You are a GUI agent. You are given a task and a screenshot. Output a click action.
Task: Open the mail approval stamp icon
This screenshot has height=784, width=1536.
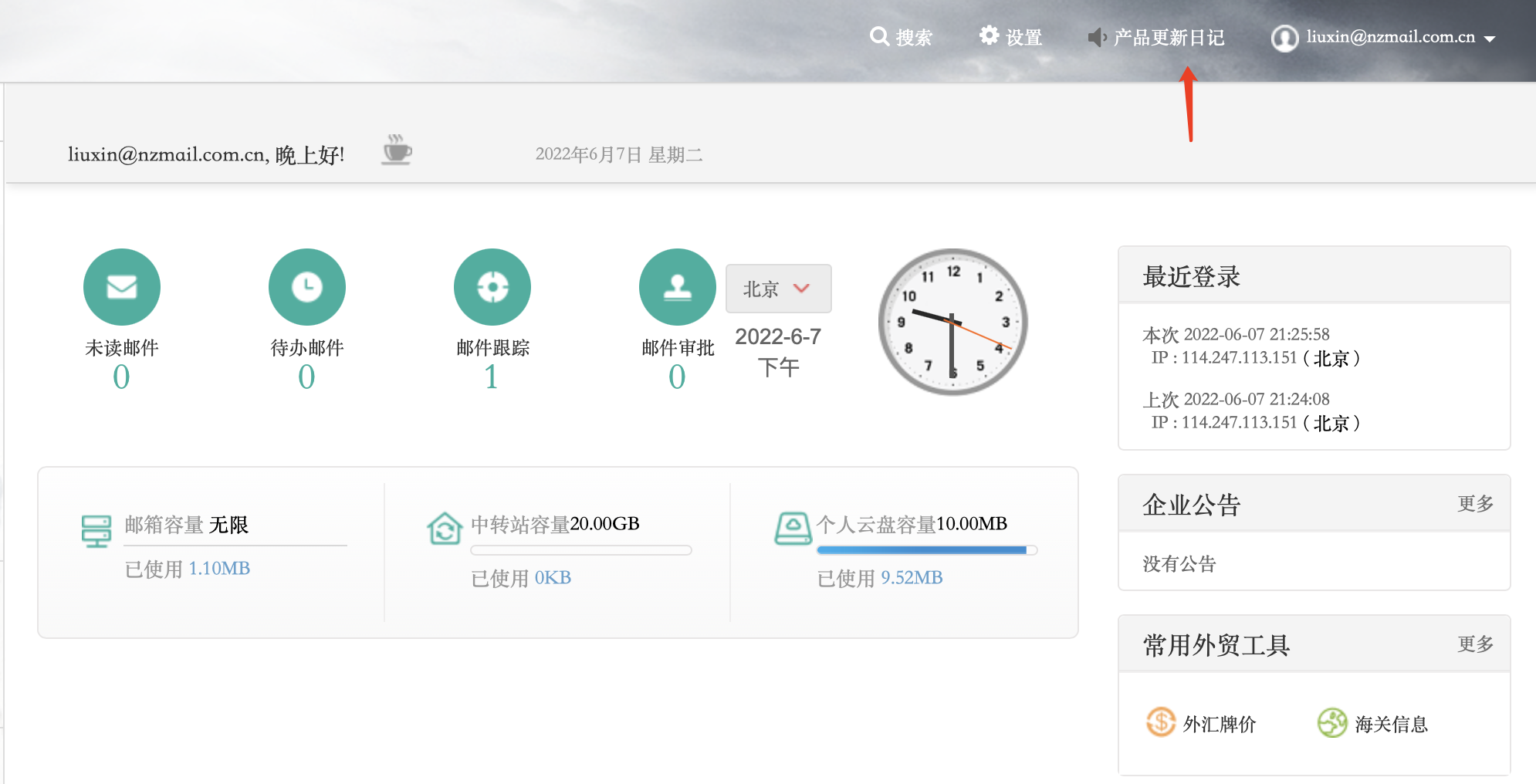click(677, 287)
